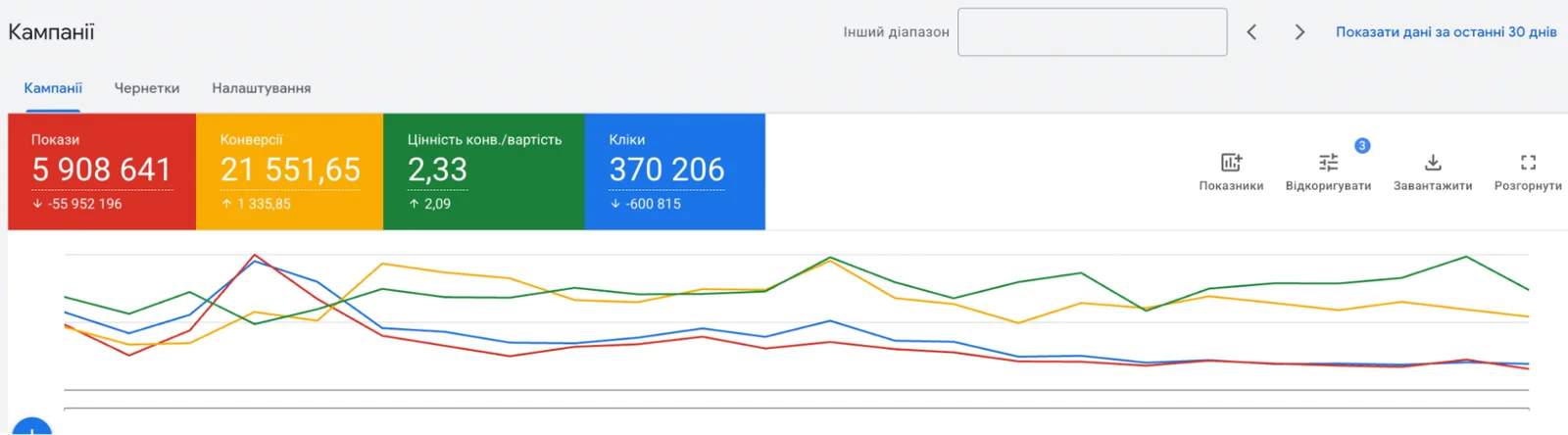Select the blue Кліки metric card
This screenshot has width=1568, height=435.
pyautogui.click(x=675, y=171)
